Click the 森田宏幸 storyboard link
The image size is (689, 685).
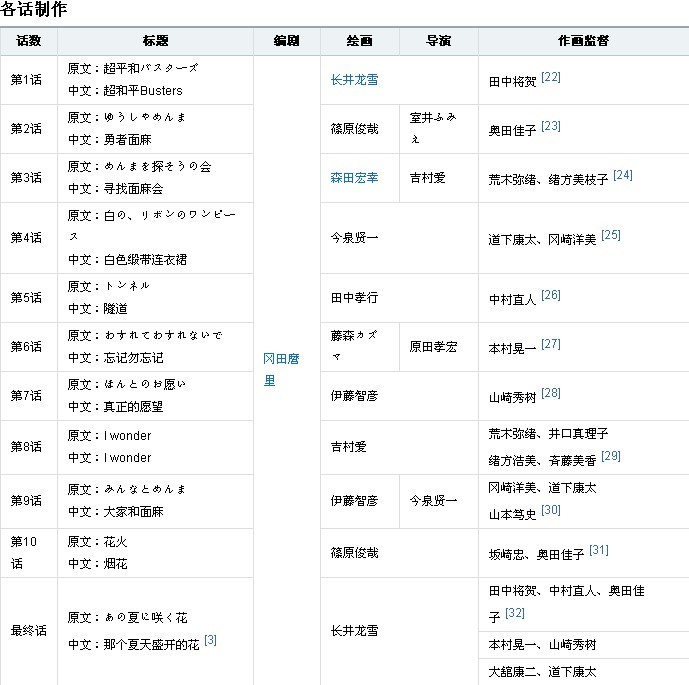(x=354, y=178)
